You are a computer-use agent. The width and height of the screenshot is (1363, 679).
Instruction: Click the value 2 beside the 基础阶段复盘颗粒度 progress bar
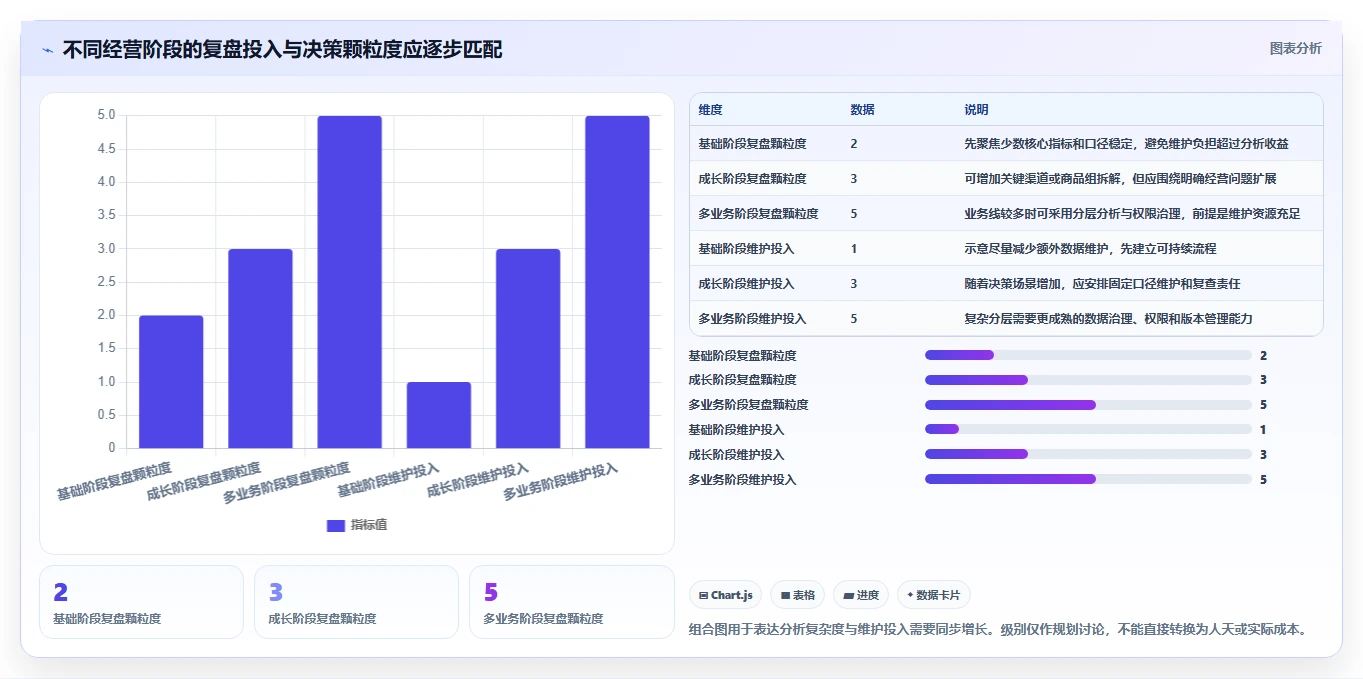(x=1263, y=355)
